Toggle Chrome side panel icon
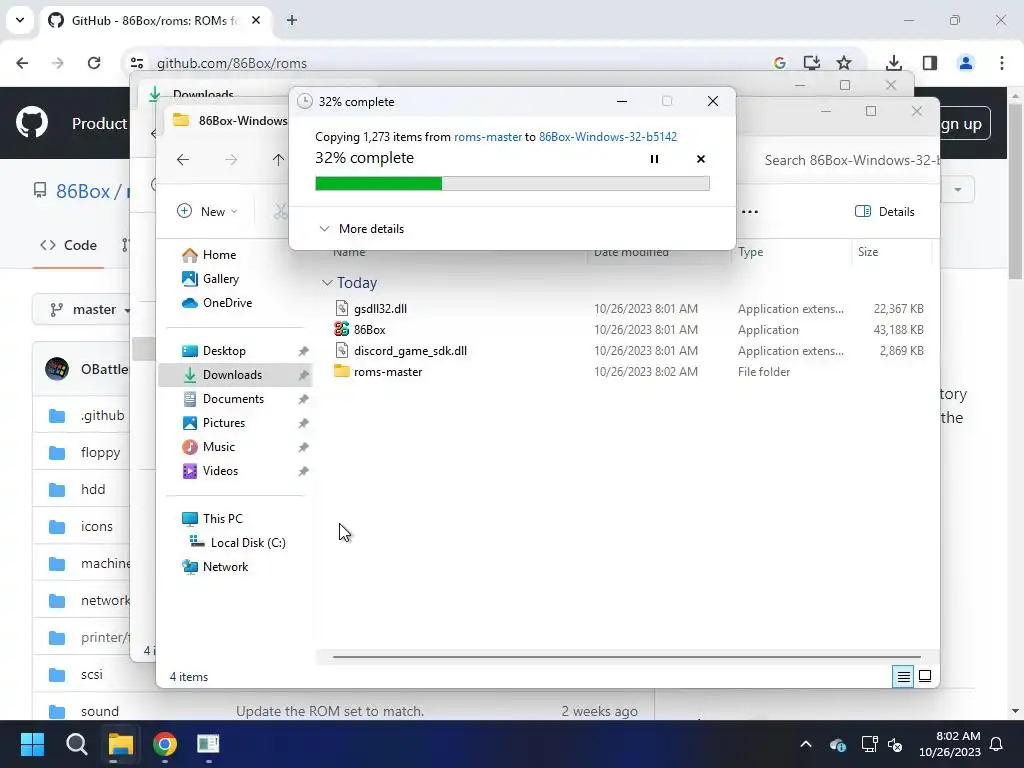The height and width of the screenshot is (768, 1024). [x=930, y=63]
